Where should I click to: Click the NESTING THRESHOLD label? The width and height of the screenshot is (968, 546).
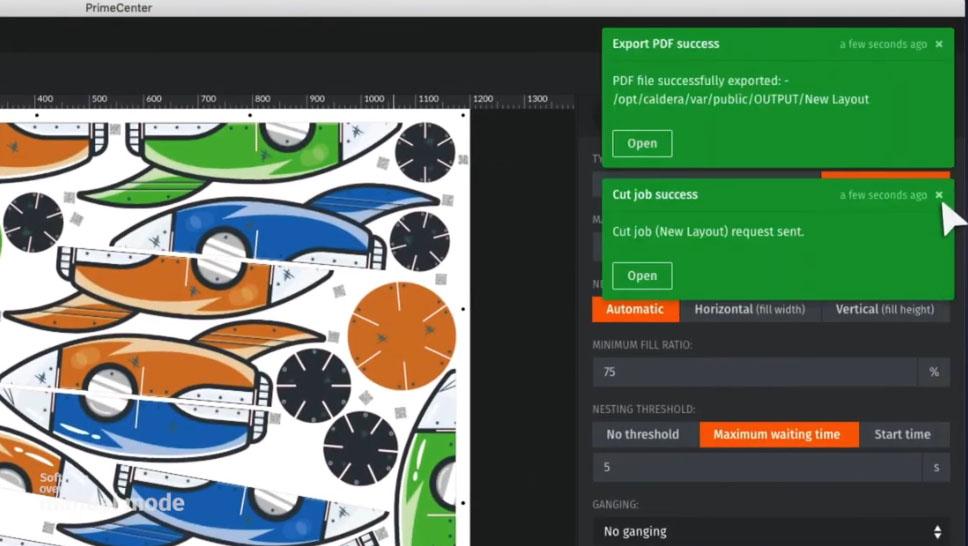pyautogui.click(x=644, y=409)
